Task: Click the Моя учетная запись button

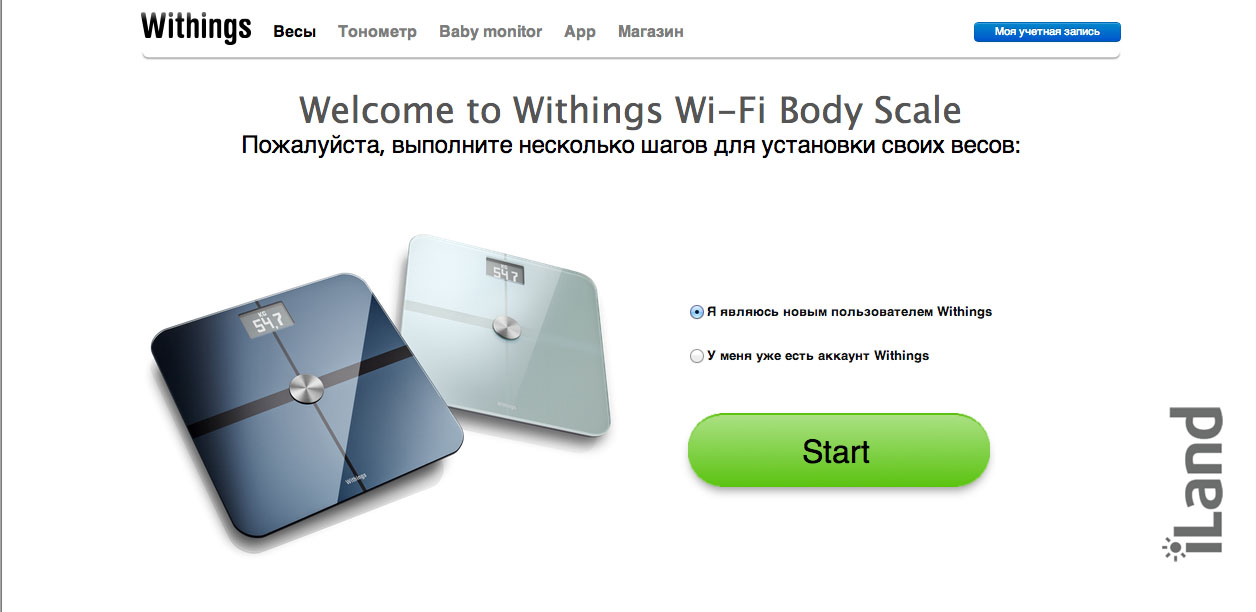Action: [1047, 32]
